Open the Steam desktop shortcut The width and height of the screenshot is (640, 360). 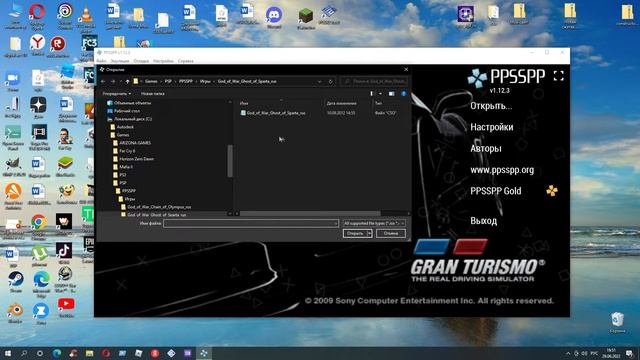pos(16,279)
